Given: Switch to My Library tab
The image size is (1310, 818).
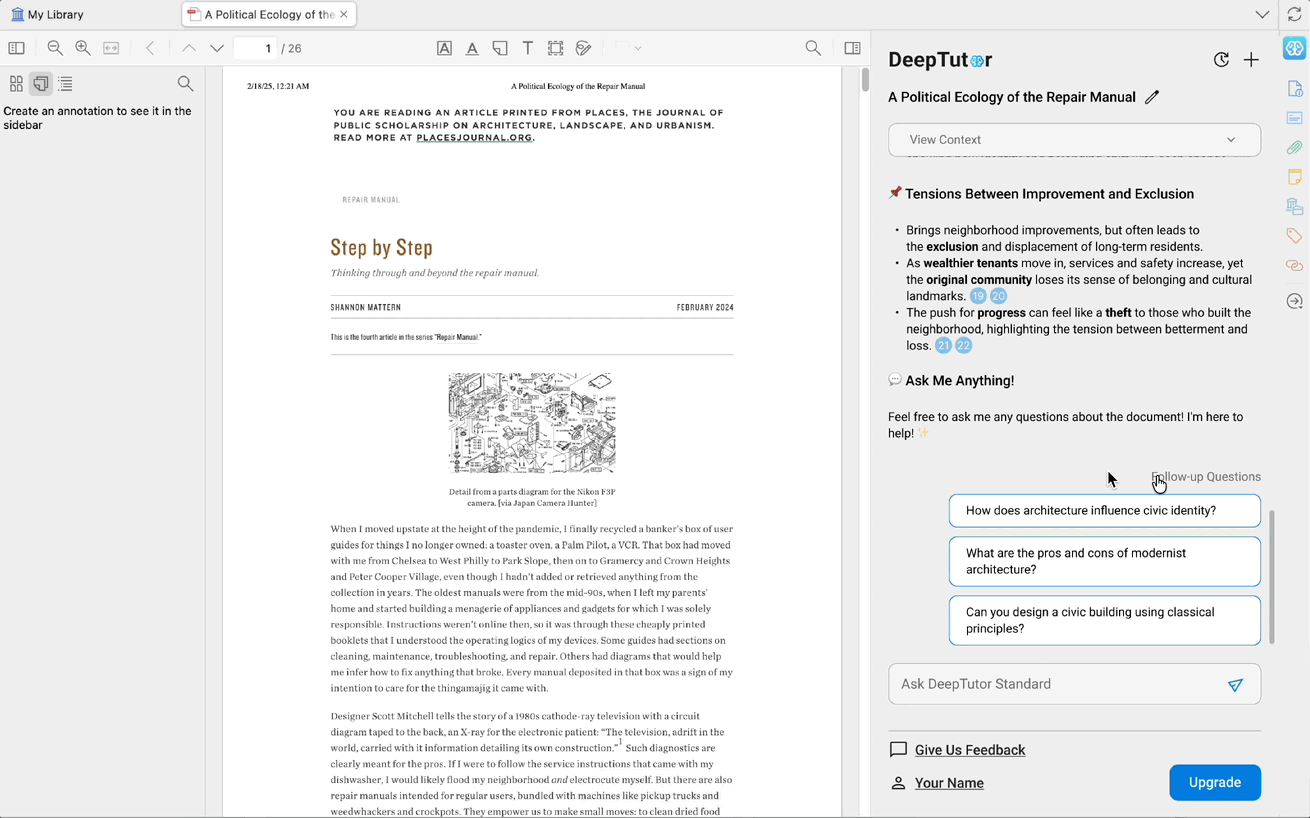Looking at the screenshot, I should pyautogui.click(x=47, y=15).
